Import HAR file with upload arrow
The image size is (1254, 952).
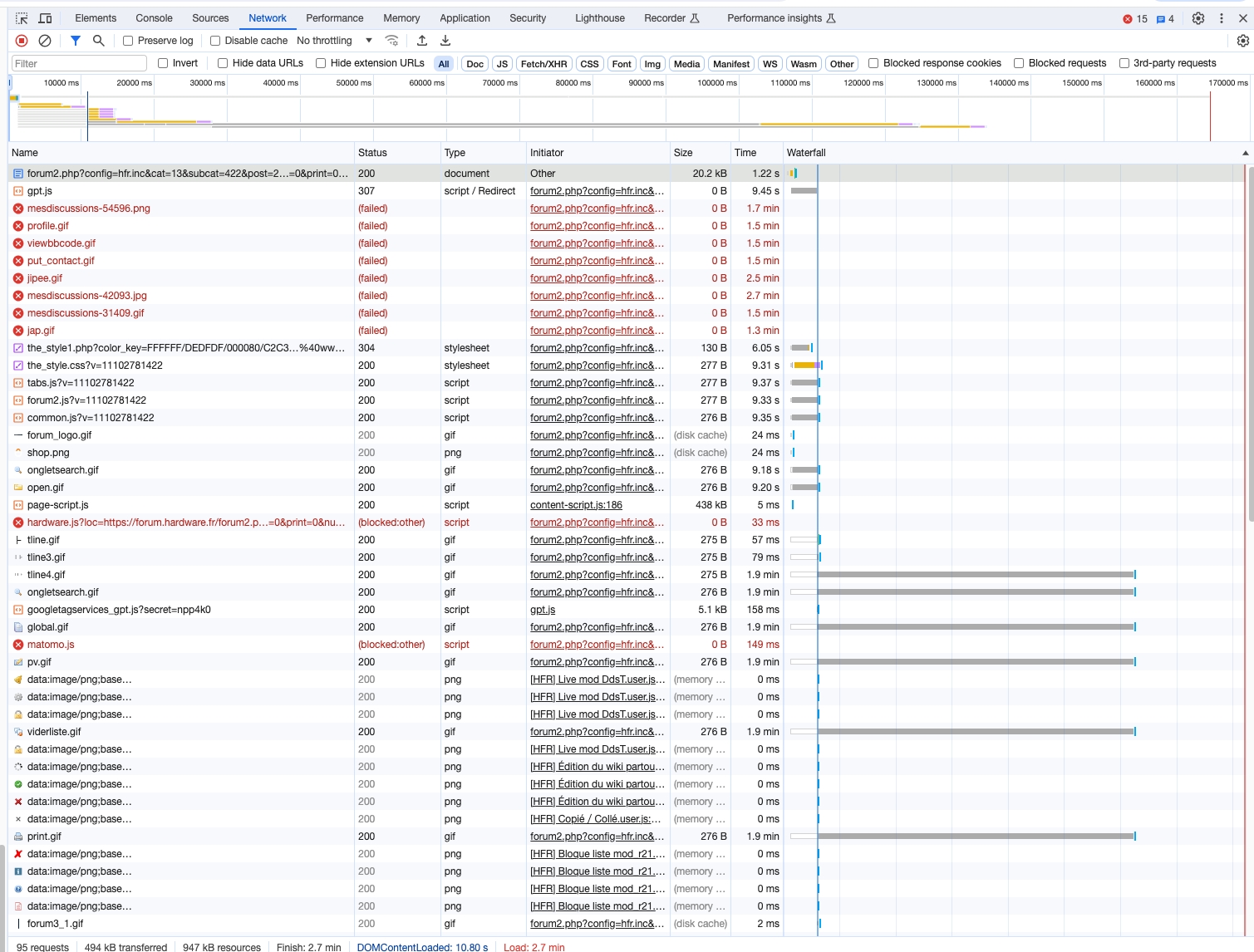pyautogui.click(x=422, y=41)
